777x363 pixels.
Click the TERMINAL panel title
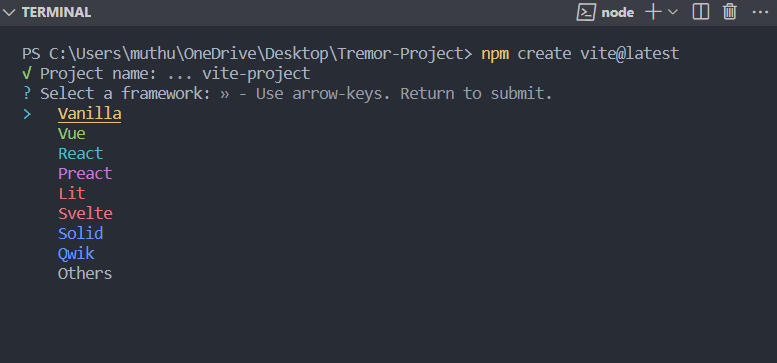click(56, 12)
